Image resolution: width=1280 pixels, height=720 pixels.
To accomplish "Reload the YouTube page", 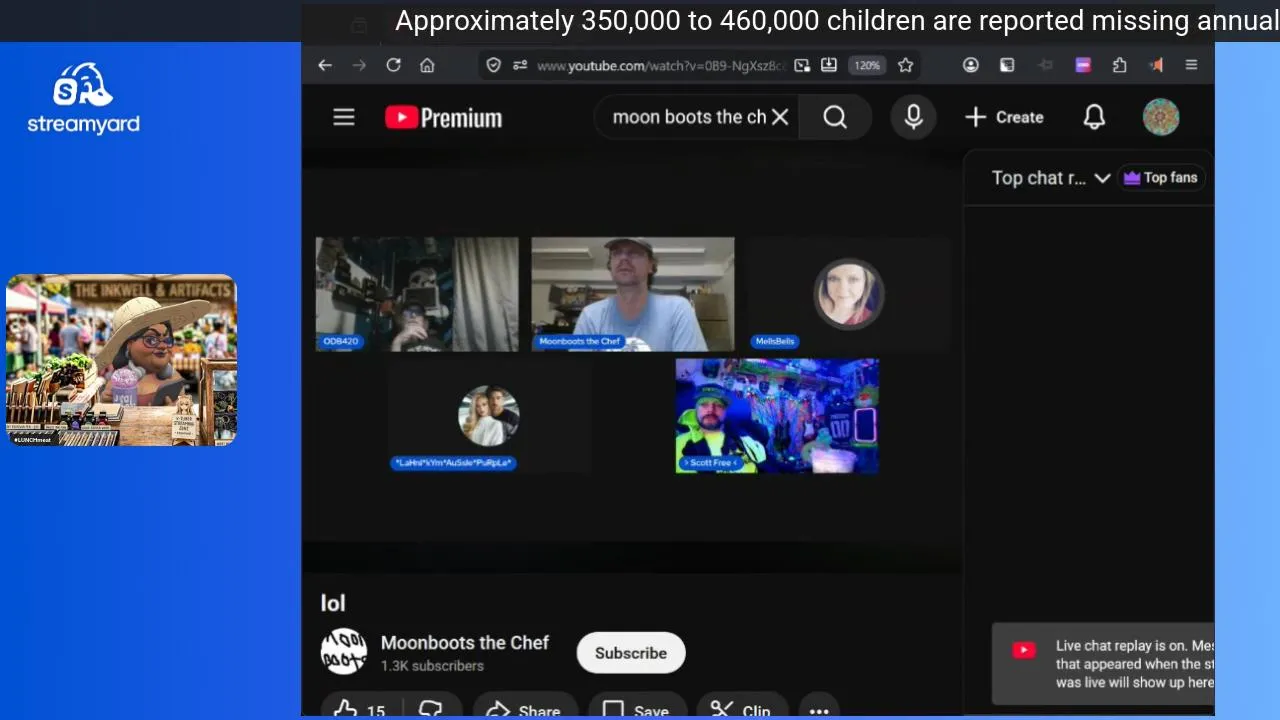I will (393, 65).
